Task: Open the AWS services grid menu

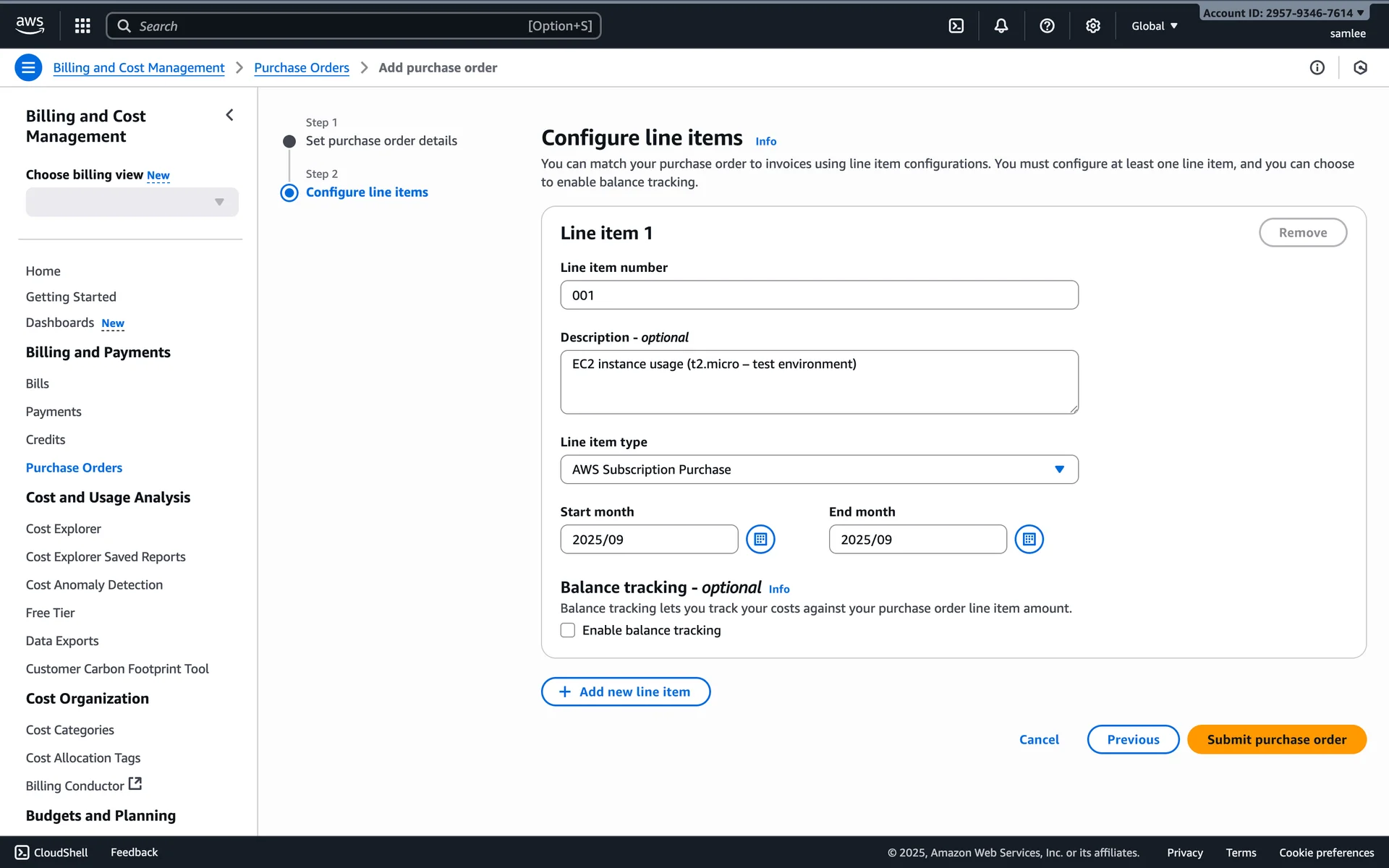Action: 82,26
